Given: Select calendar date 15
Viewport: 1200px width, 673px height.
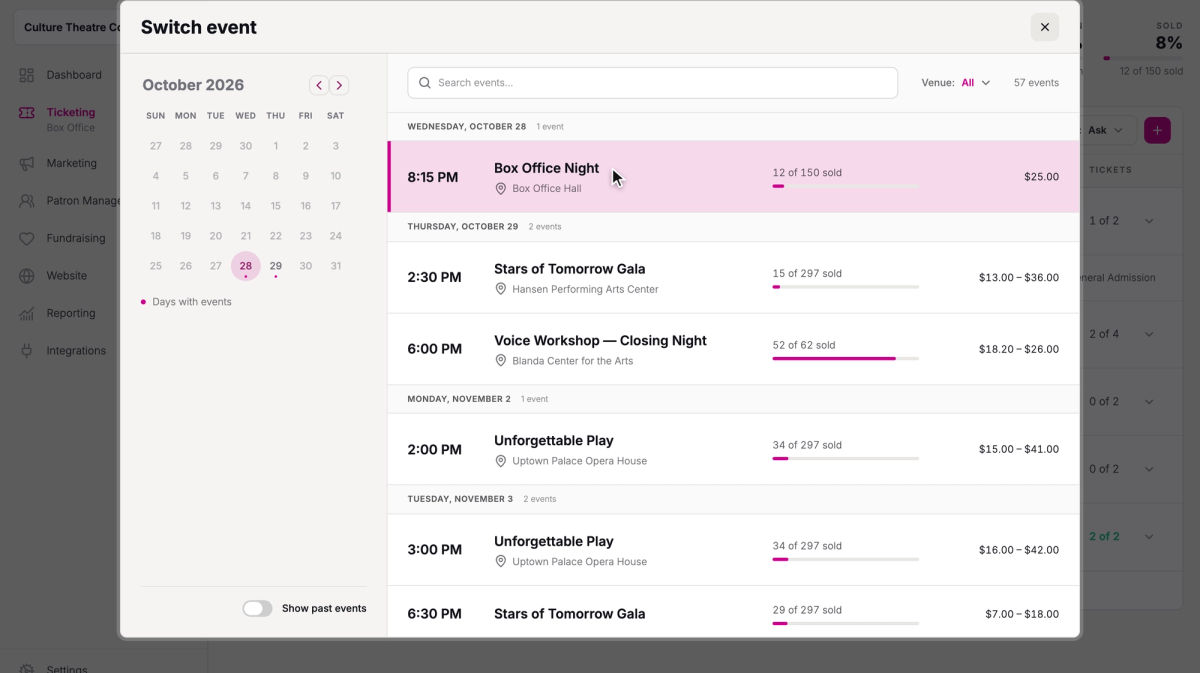Looking at the screenshot, I should pos(275,206).
